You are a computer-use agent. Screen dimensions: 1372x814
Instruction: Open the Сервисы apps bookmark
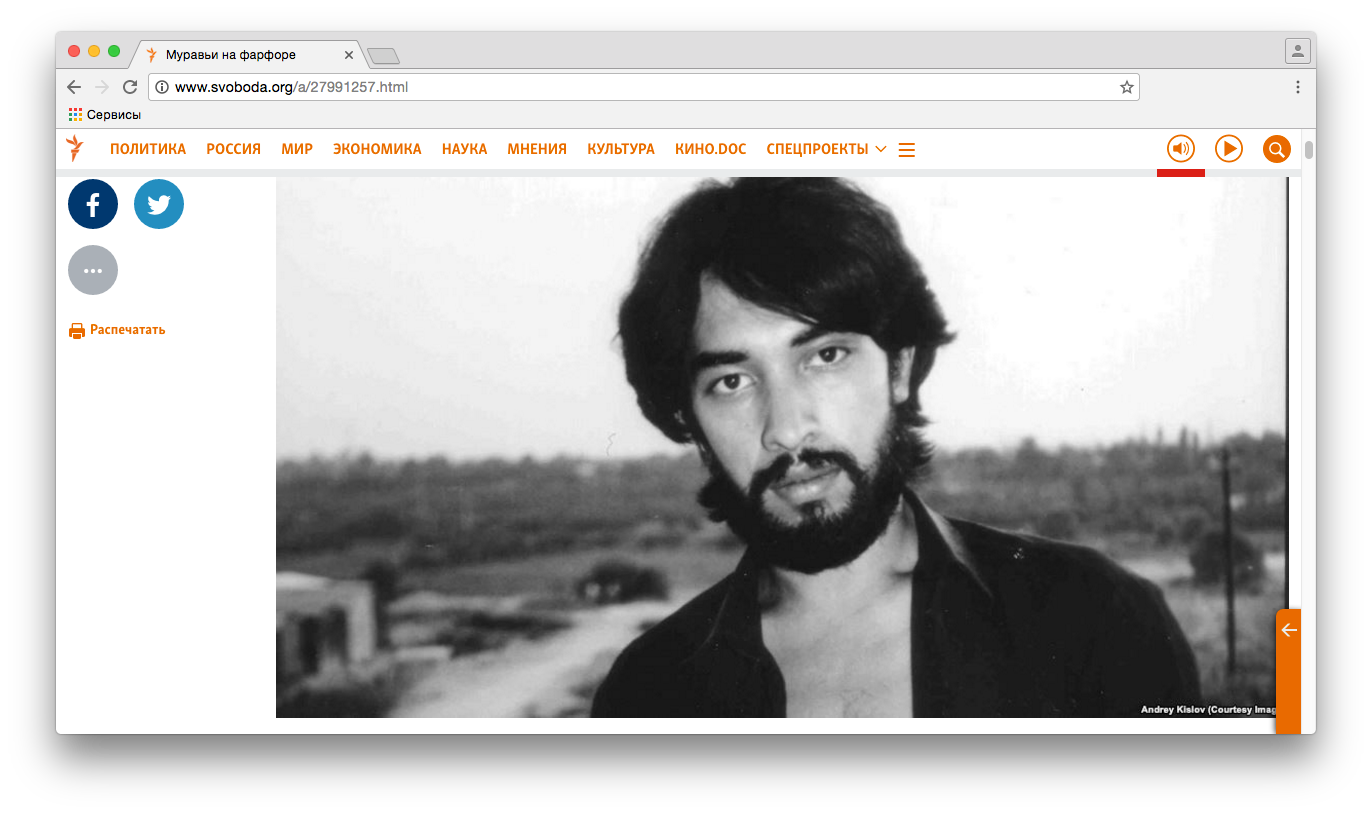(x=105, y=115)
